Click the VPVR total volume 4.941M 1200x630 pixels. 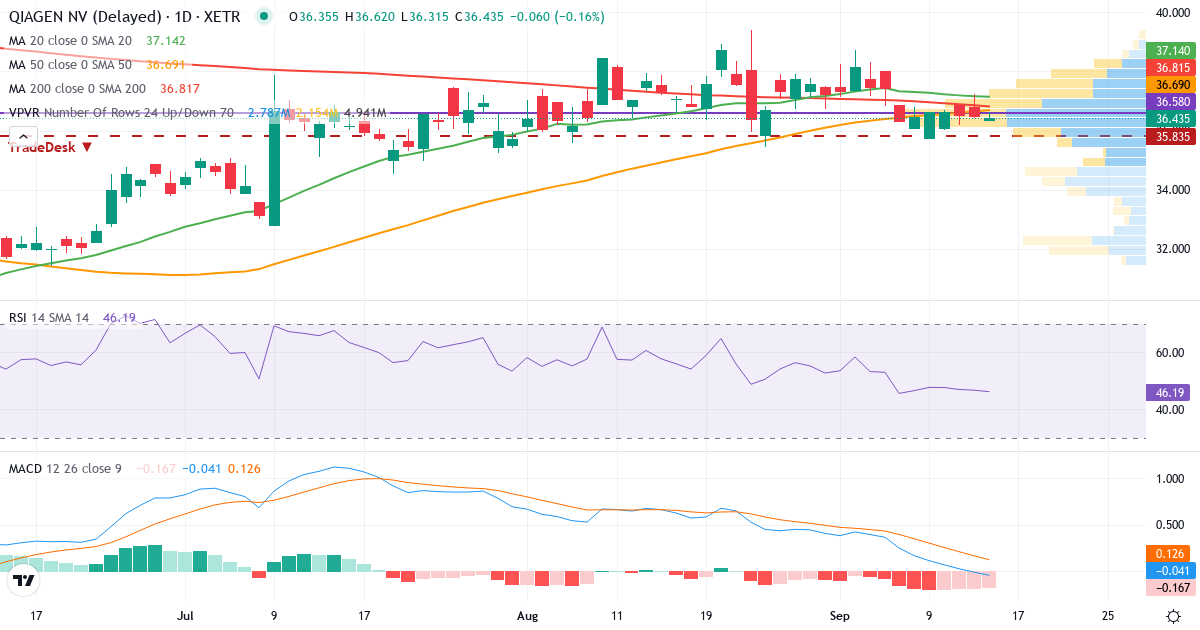[x=364, y=113]
